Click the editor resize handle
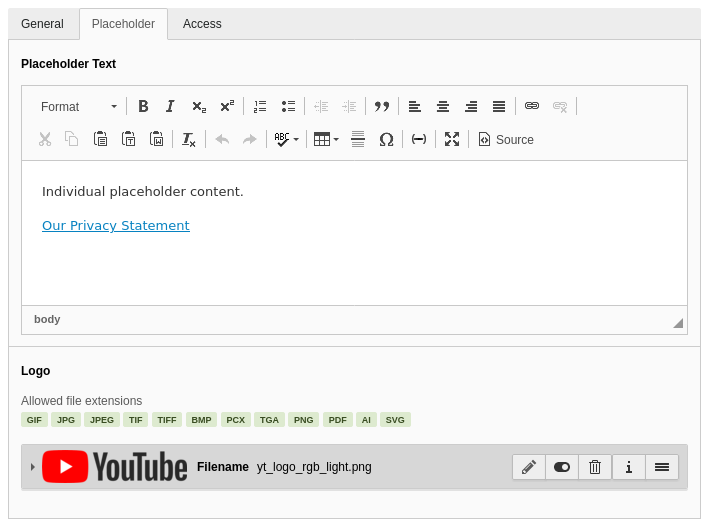Screen dimensions: 709x526 click(678, 323)
